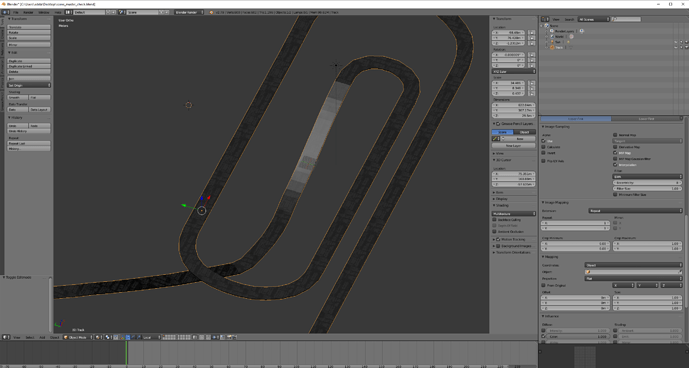Lock the Scale X value icon
The width and height of the screenshot is (689, 368).
pos(531,83)
